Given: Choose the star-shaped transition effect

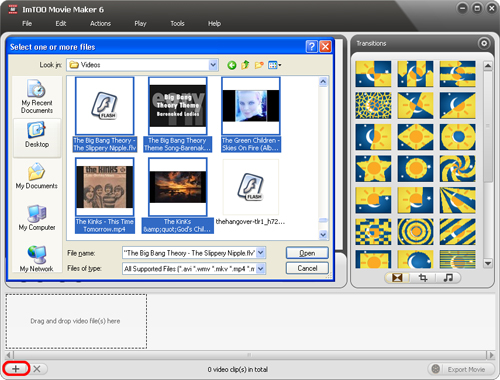Looking at the screenshot, I should click(x=373, y=169).
